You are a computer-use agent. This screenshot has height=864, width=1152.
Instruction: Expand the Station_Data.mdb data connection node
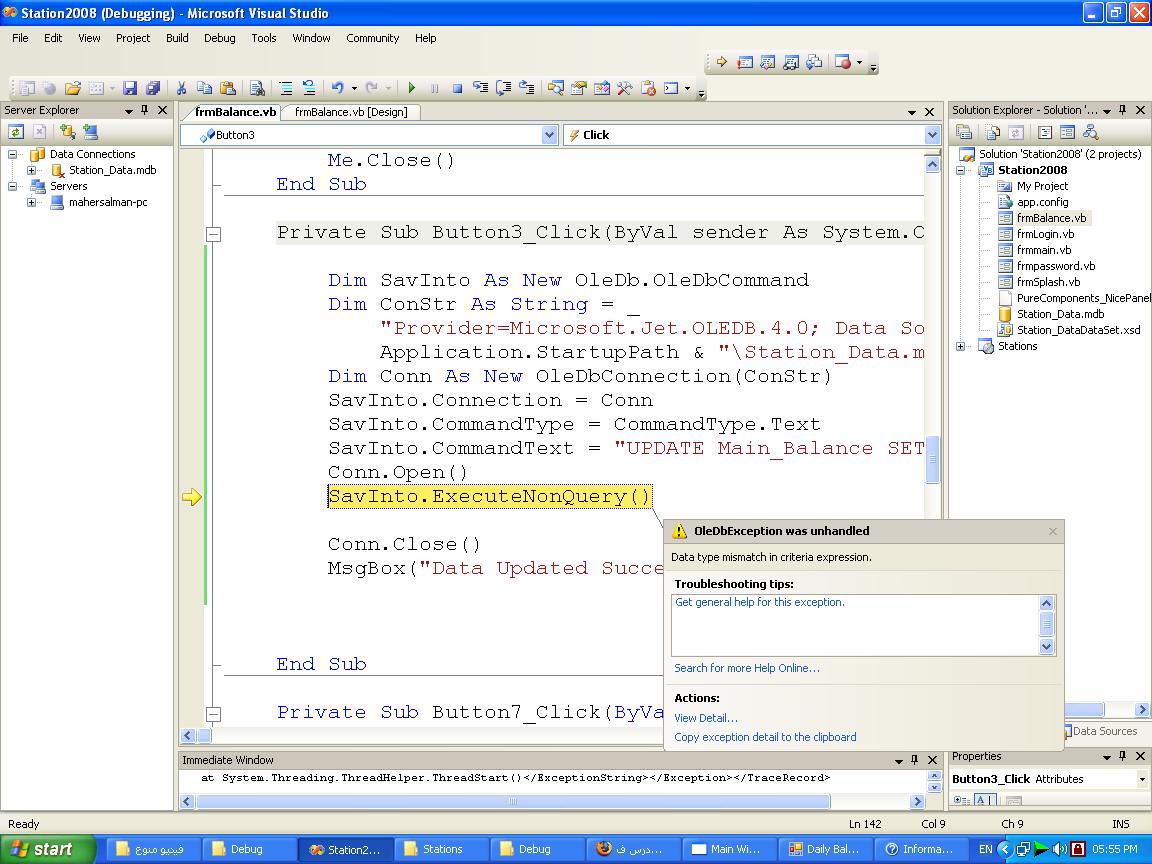coord(32,170)
